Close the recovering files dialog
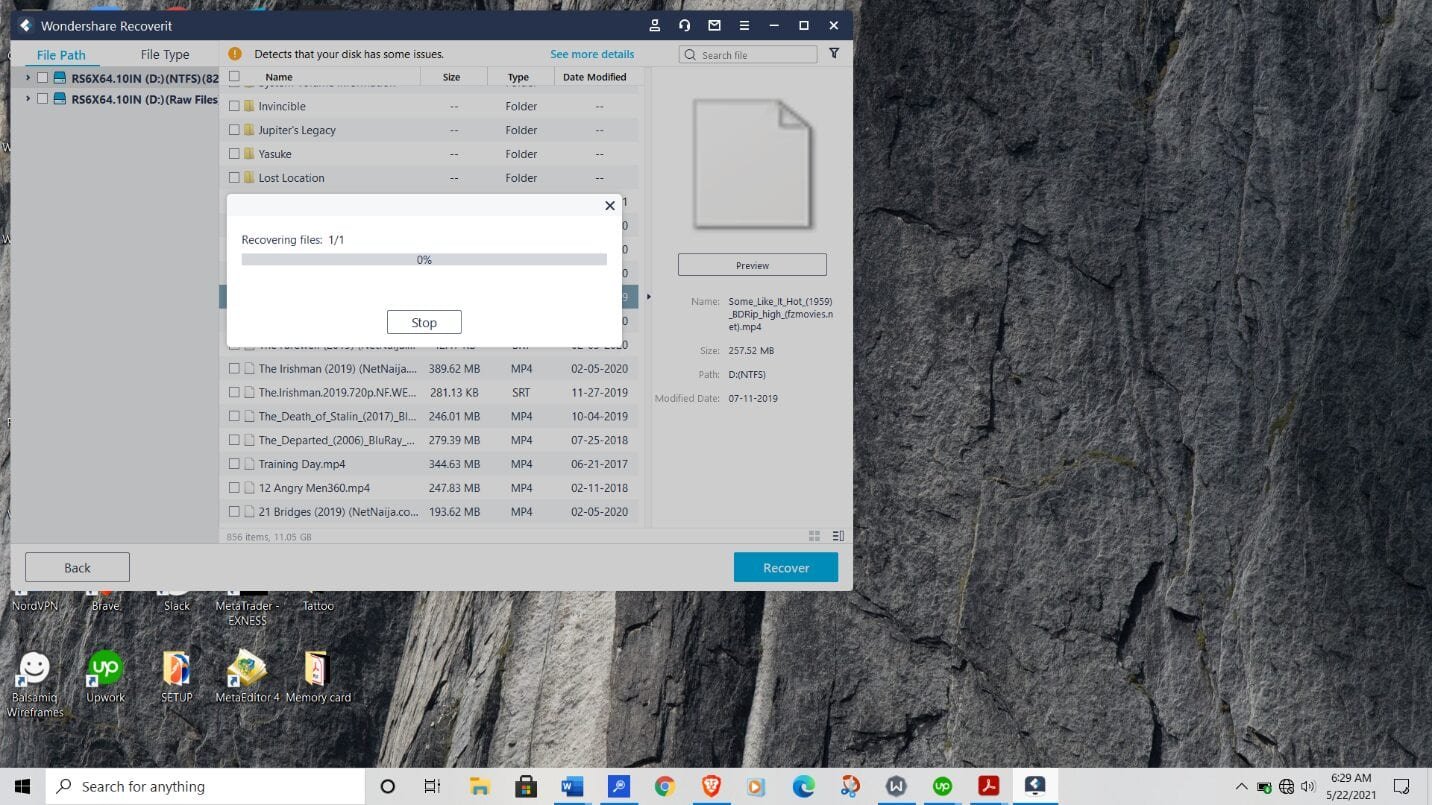 [x=610, y=206]
